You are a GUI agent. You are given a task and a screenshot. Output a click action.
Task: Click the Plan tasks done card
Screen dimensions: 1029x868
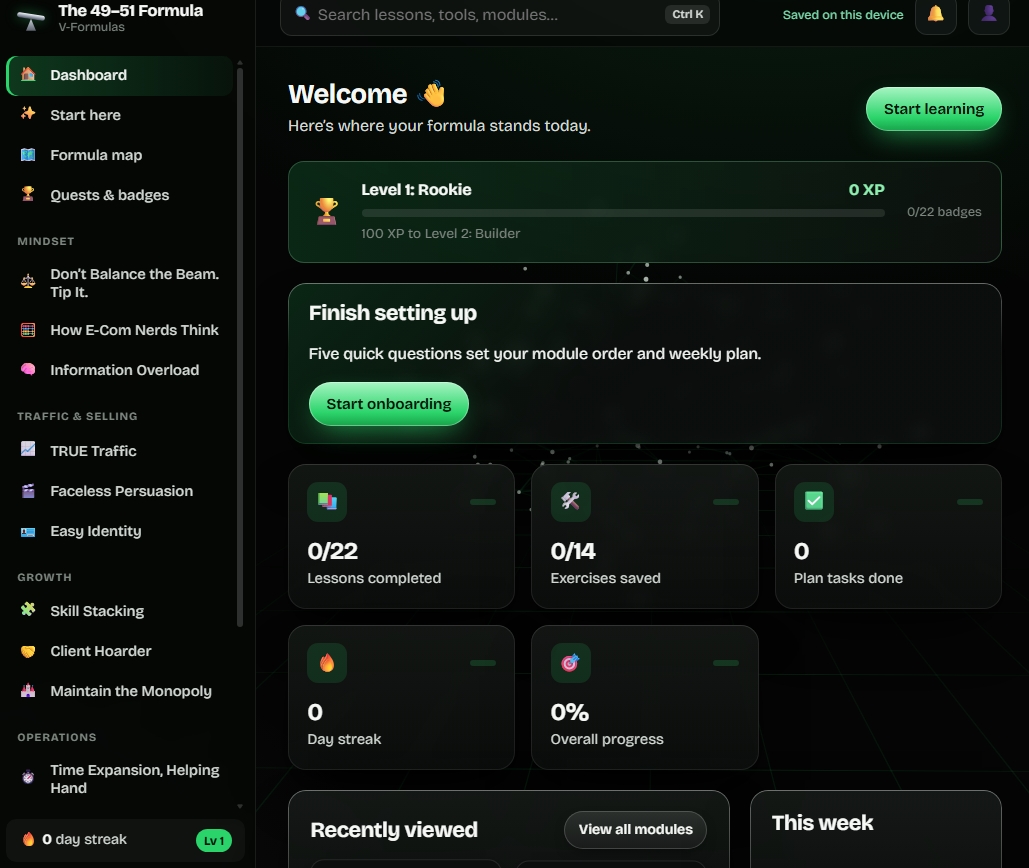(888, 537)
